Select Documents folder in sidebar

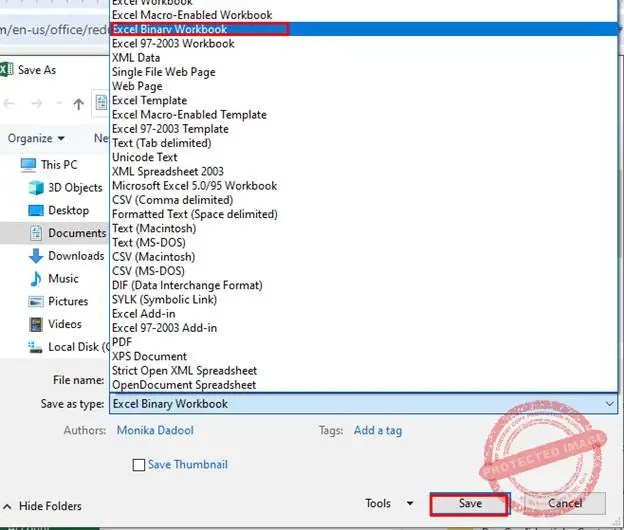pyautogui.click(x=77, y=233)
